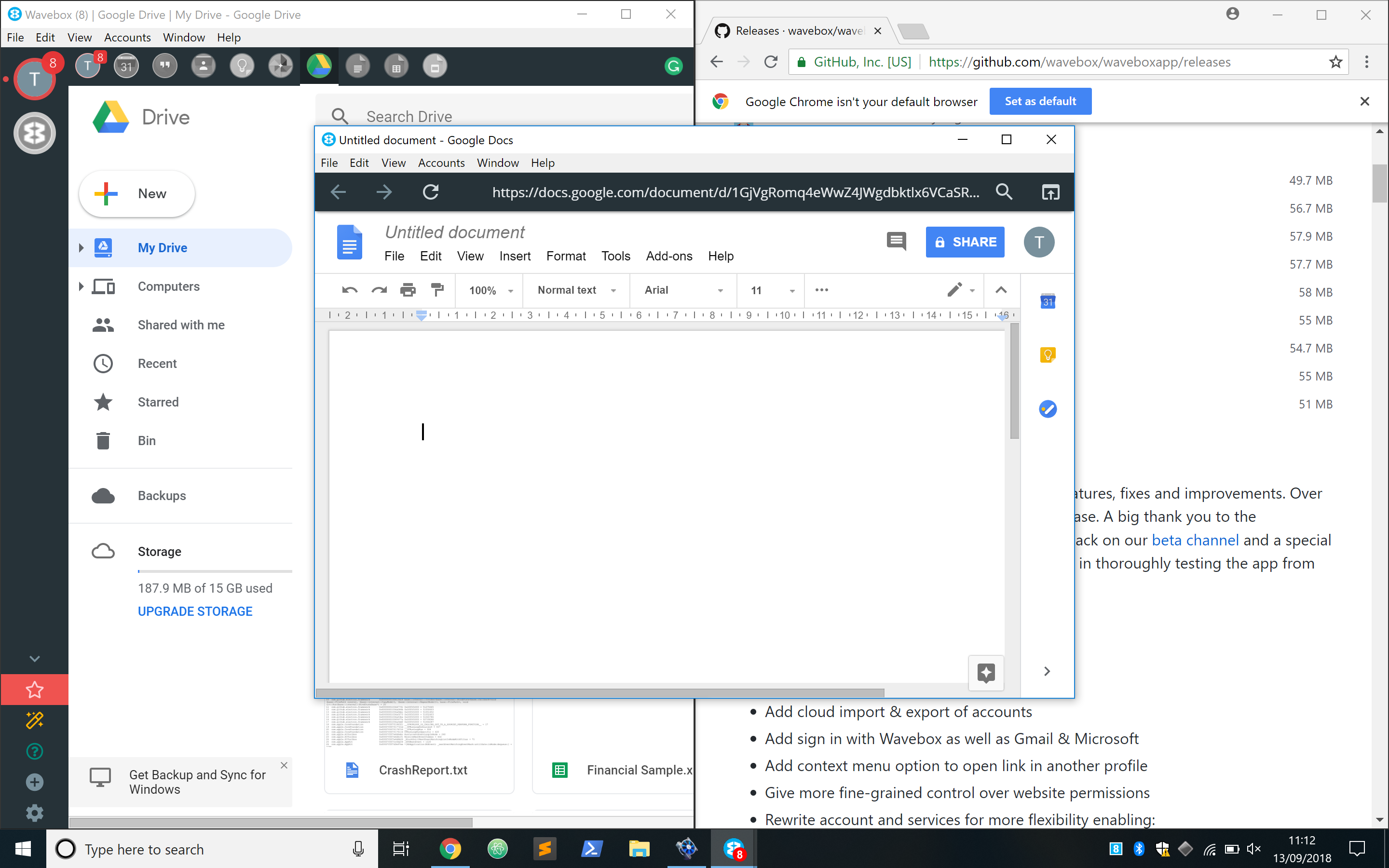Click the print icon in the Docs toolbar
1389x868 pixels.
[408, 290]
